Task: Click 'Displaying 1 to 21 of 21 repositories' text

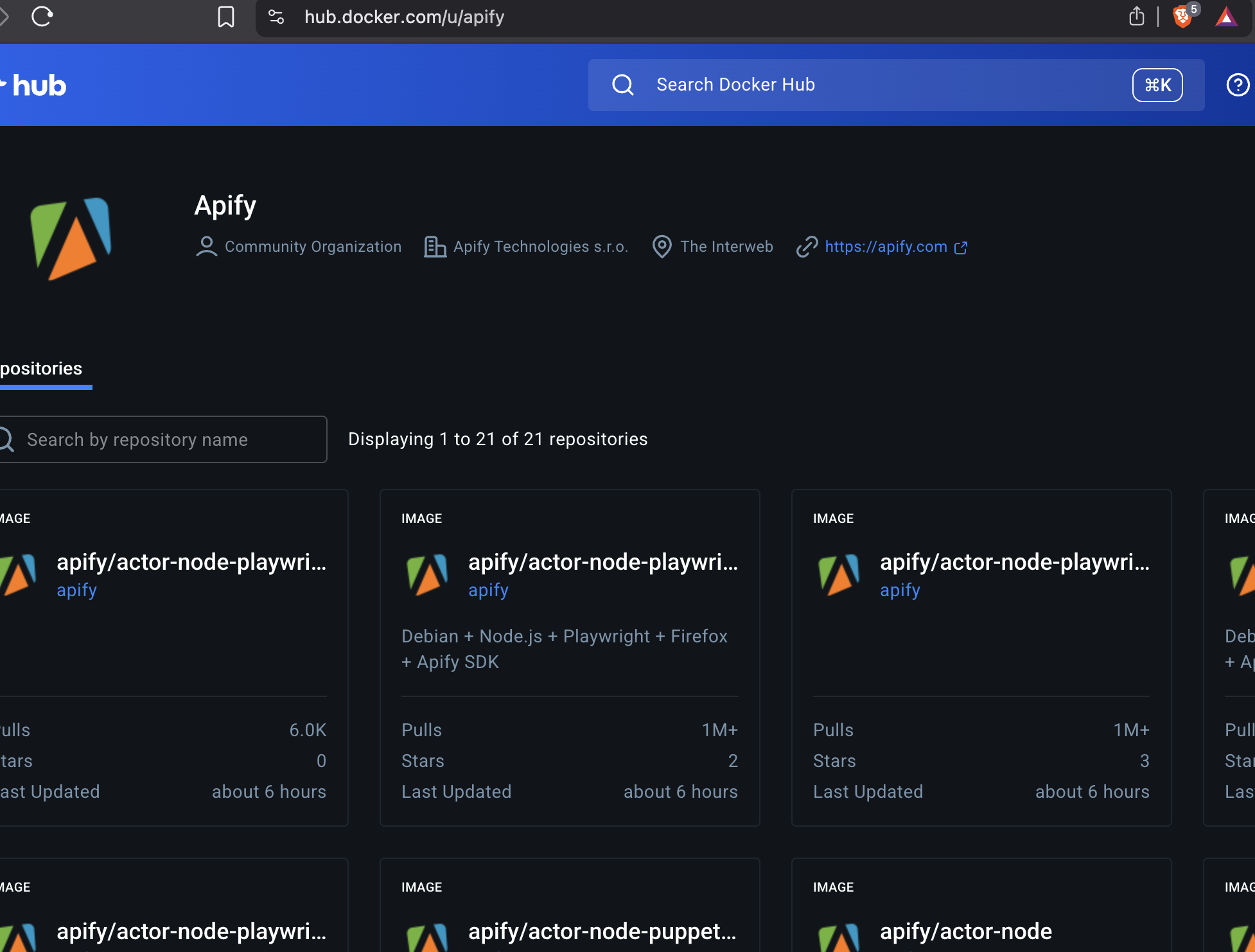Action: [498, 439]
